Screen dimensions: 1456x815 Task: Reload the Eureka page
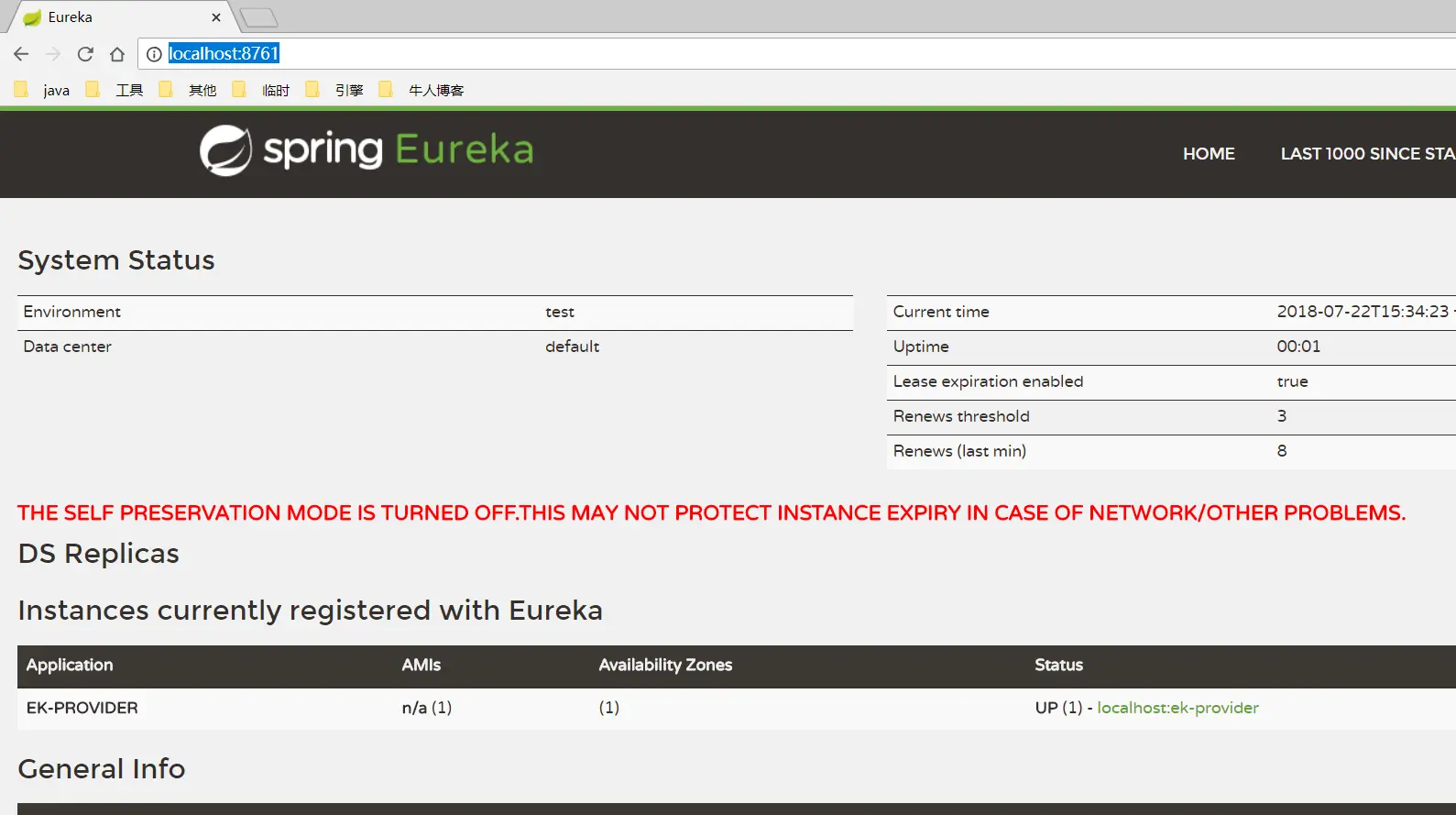click(x=85, y=54)
